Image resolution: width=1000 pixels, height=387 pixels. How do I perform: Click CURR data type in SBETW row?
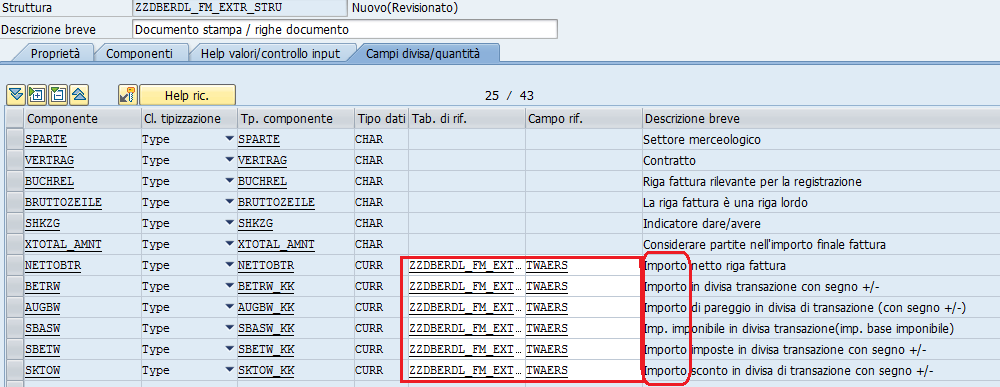(x=369, y=349)
